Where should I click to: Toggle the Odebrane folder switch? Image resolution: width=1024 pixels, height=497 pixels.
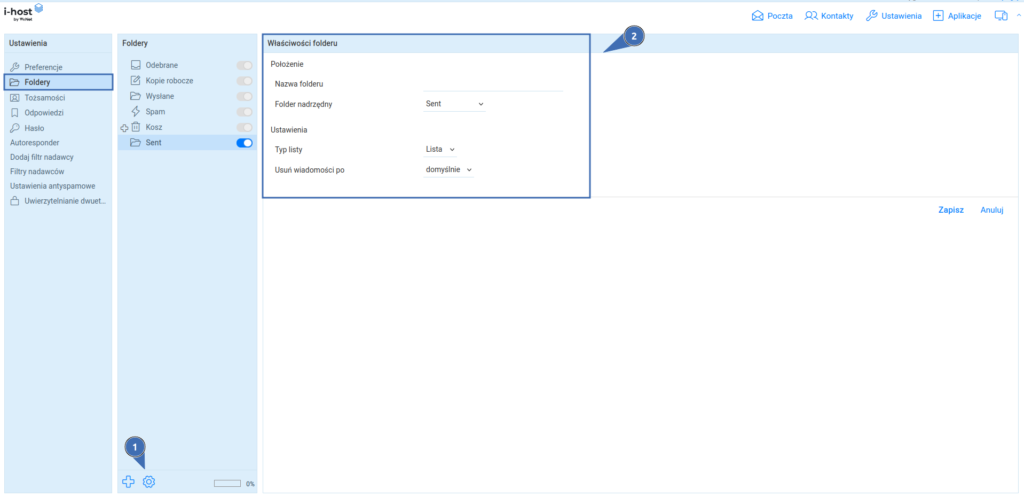tap(244, 65)
